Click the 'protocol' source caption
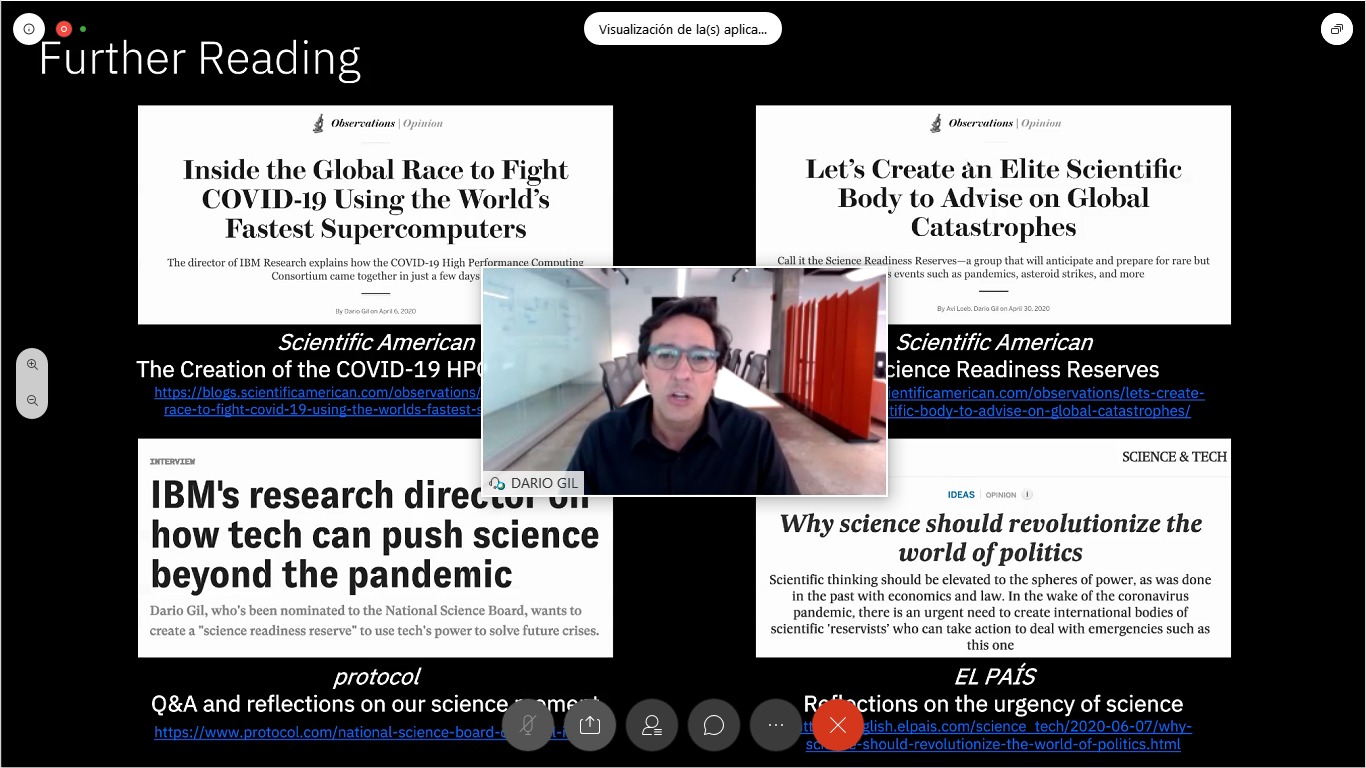The width and height of the screenshot is (1366, 768). 376,677
